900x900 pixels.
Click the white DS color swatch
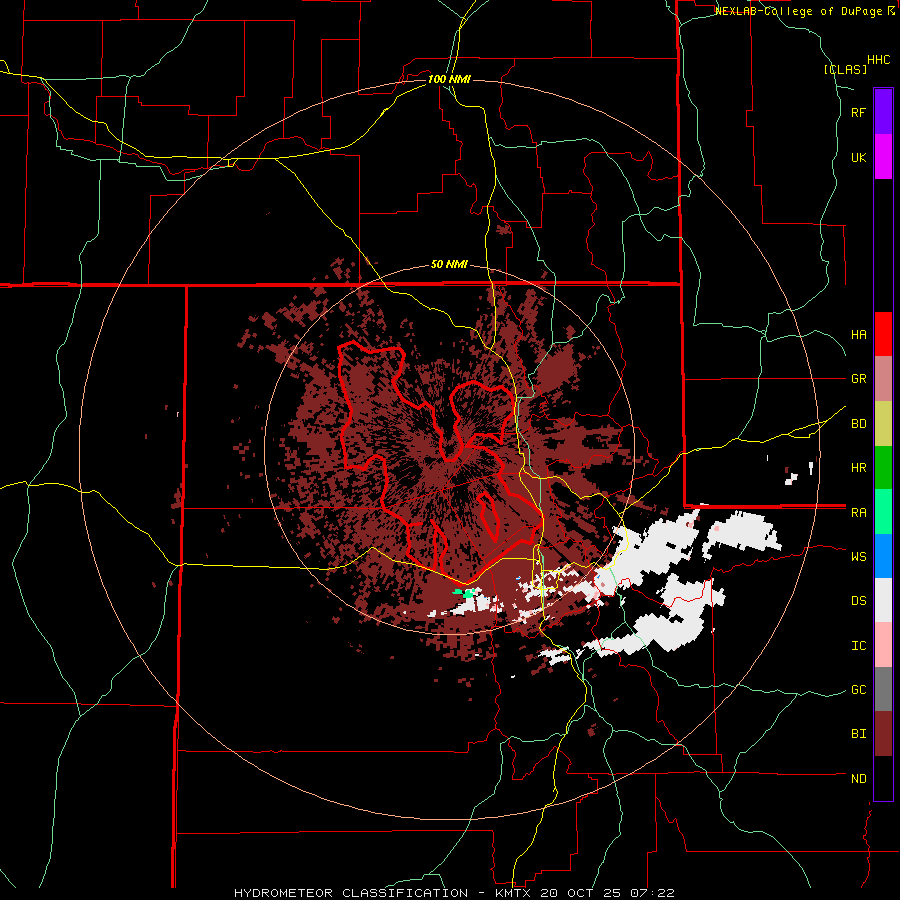(x=883, y=600)
